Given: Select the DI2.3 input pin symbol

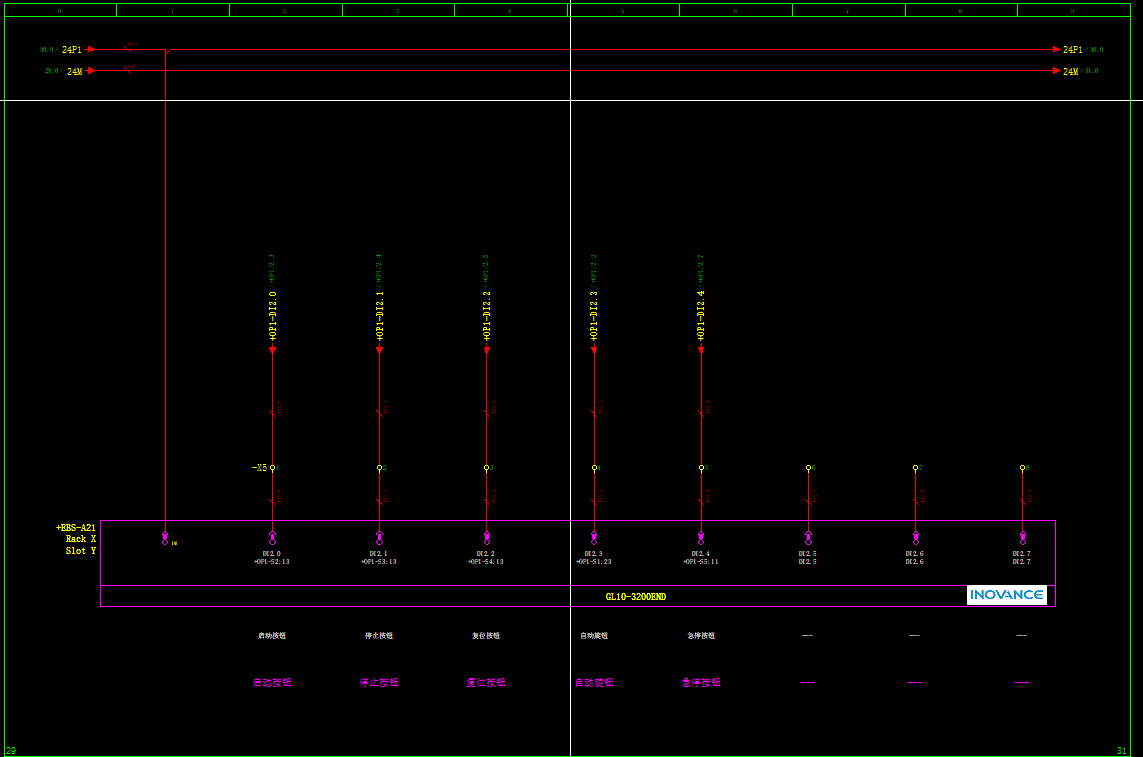Looking at the screenshot, I should point(594,538).
